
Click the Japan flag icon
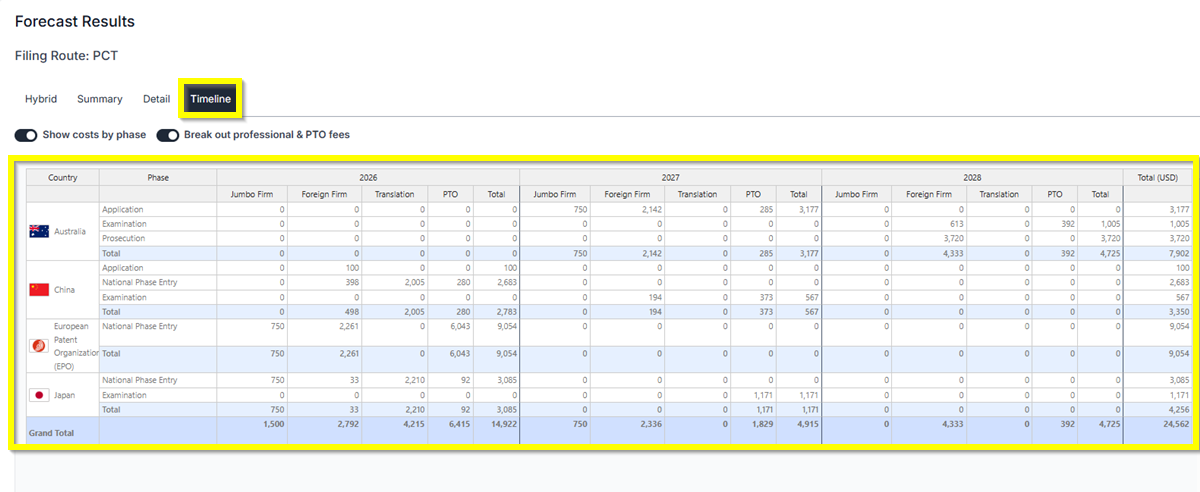tap(40, 395)
